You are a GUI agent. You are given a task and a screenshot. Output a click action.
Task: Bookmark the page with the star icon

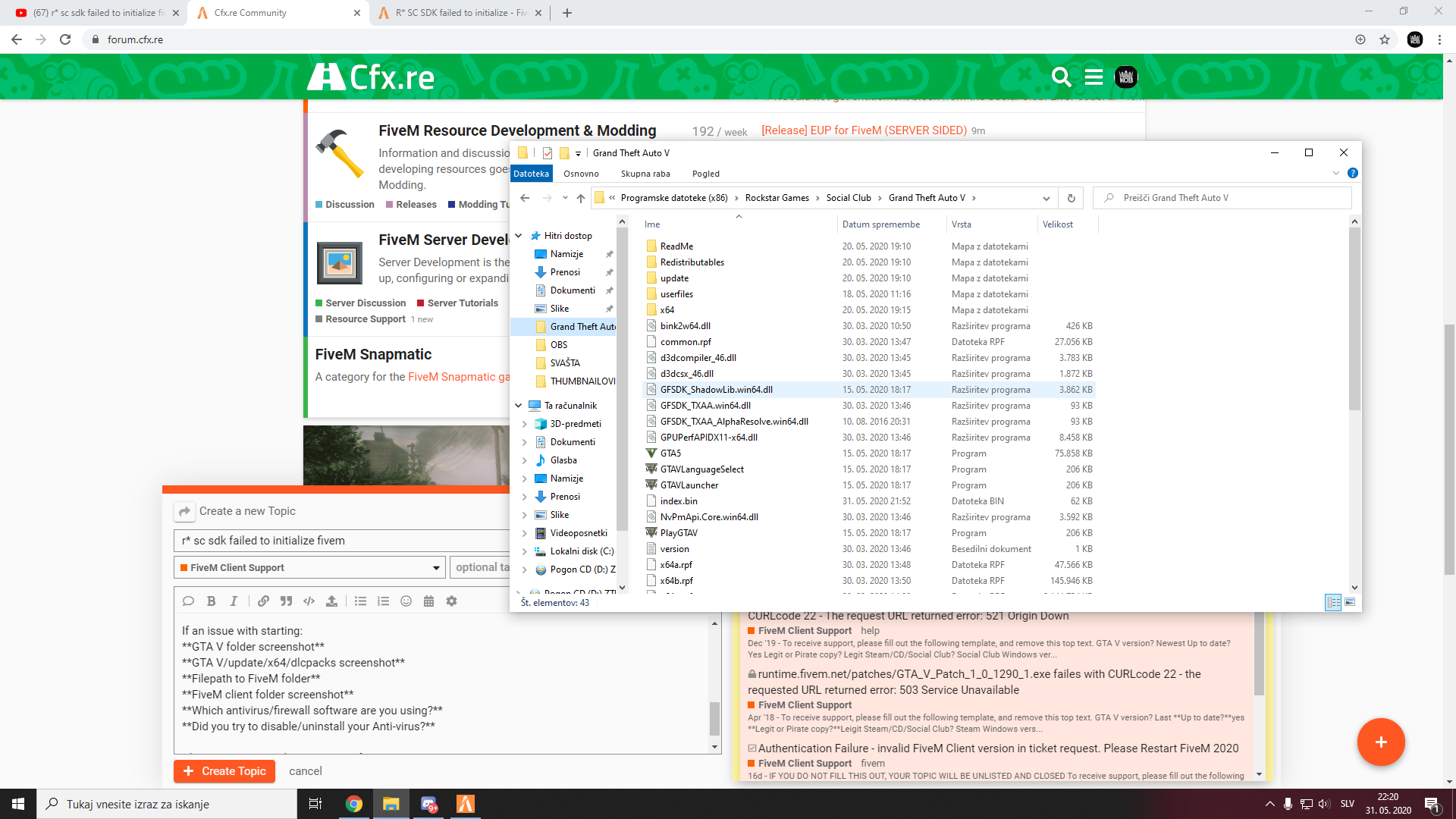tap(1385, 39)
